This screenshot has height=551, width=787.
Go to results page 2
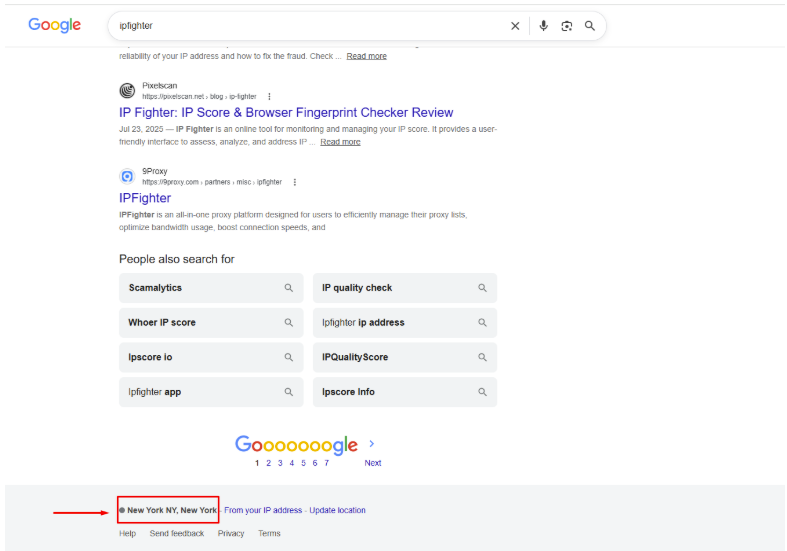[269, 463]
